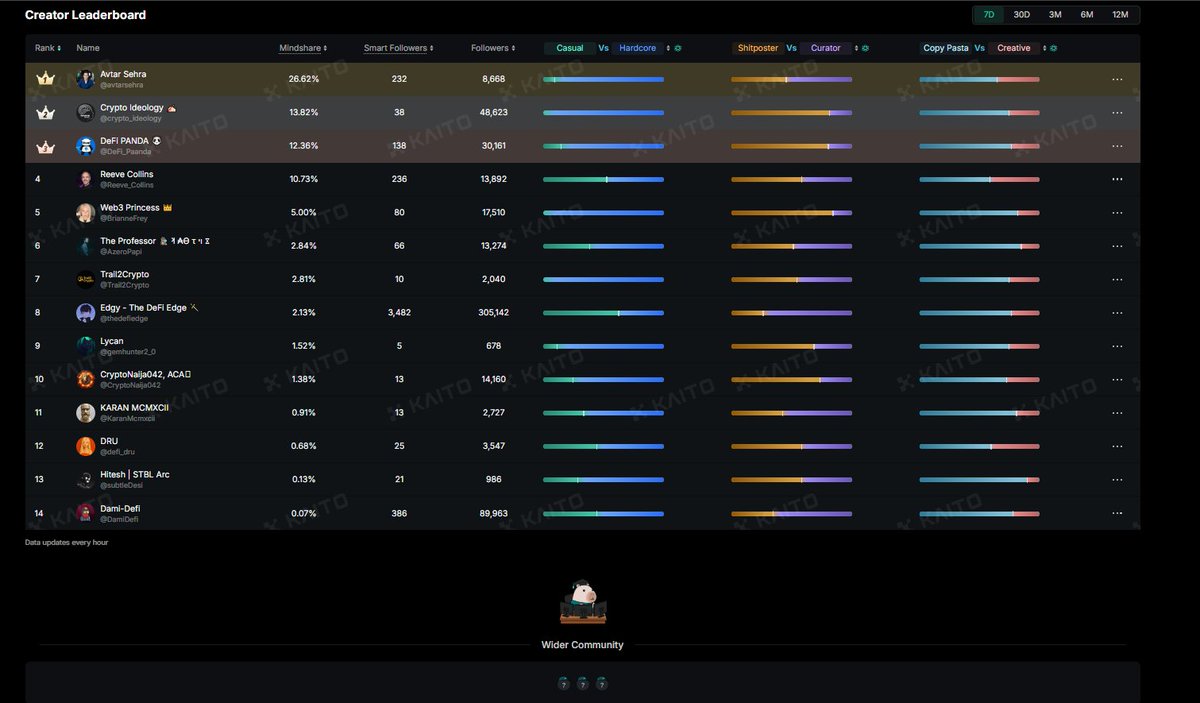The width and height of the screenshot is (1200, 703).
Task: Click the gear icon beside Copy Pasta vs Creative
Action: 1053,48
